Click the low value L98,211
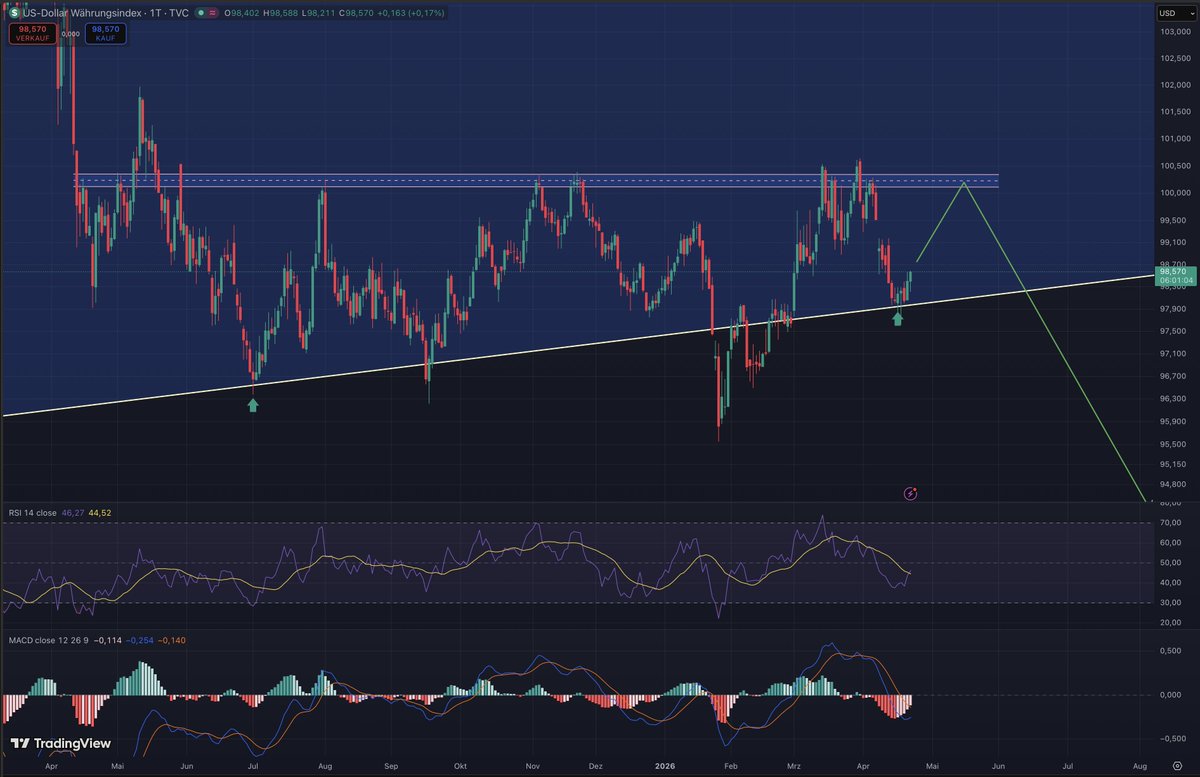1200x777 pixels. (x=318, y=13)
